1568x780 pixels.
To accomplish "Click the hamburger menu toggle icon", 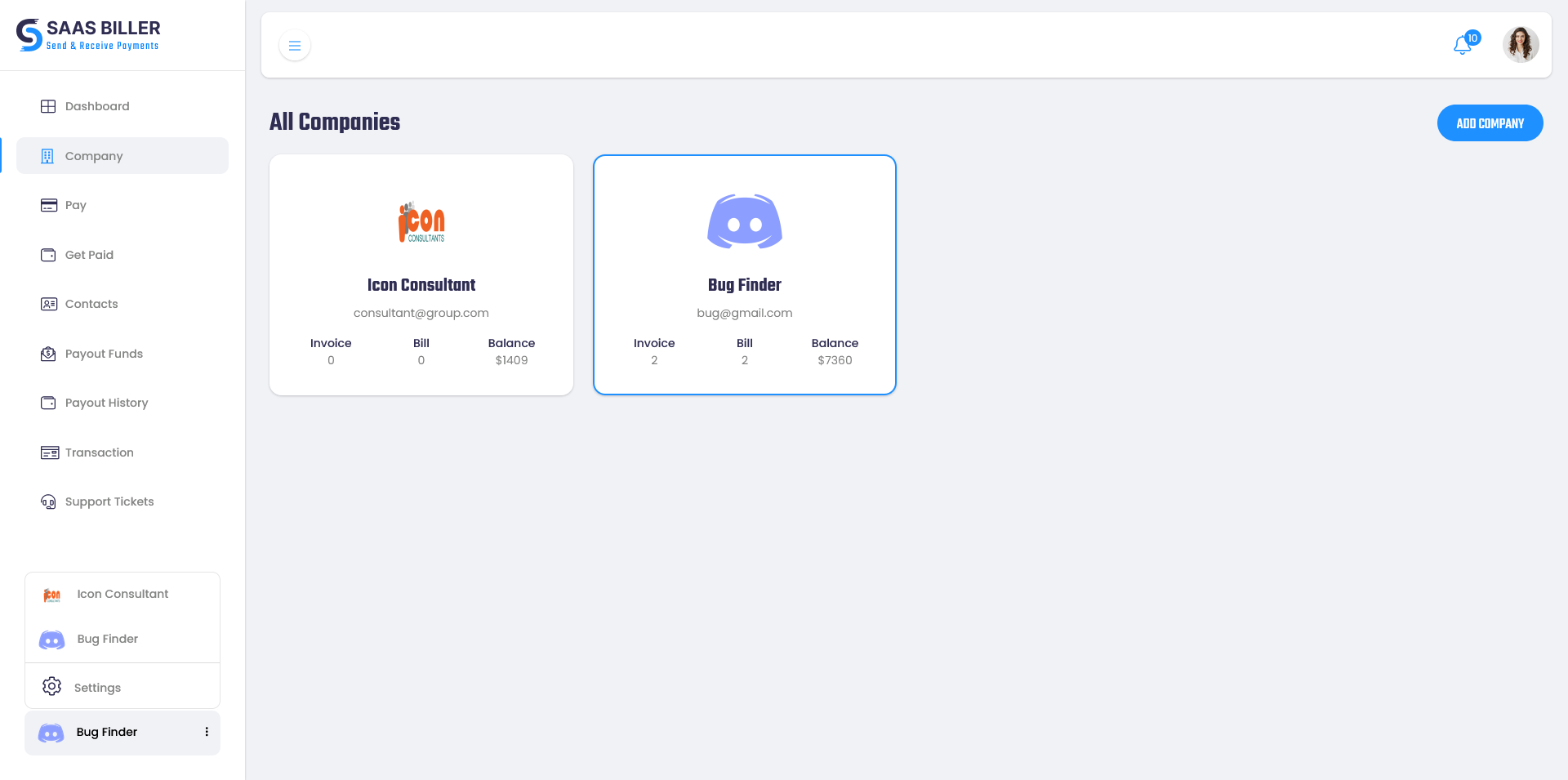I will [x=295, y=46].
